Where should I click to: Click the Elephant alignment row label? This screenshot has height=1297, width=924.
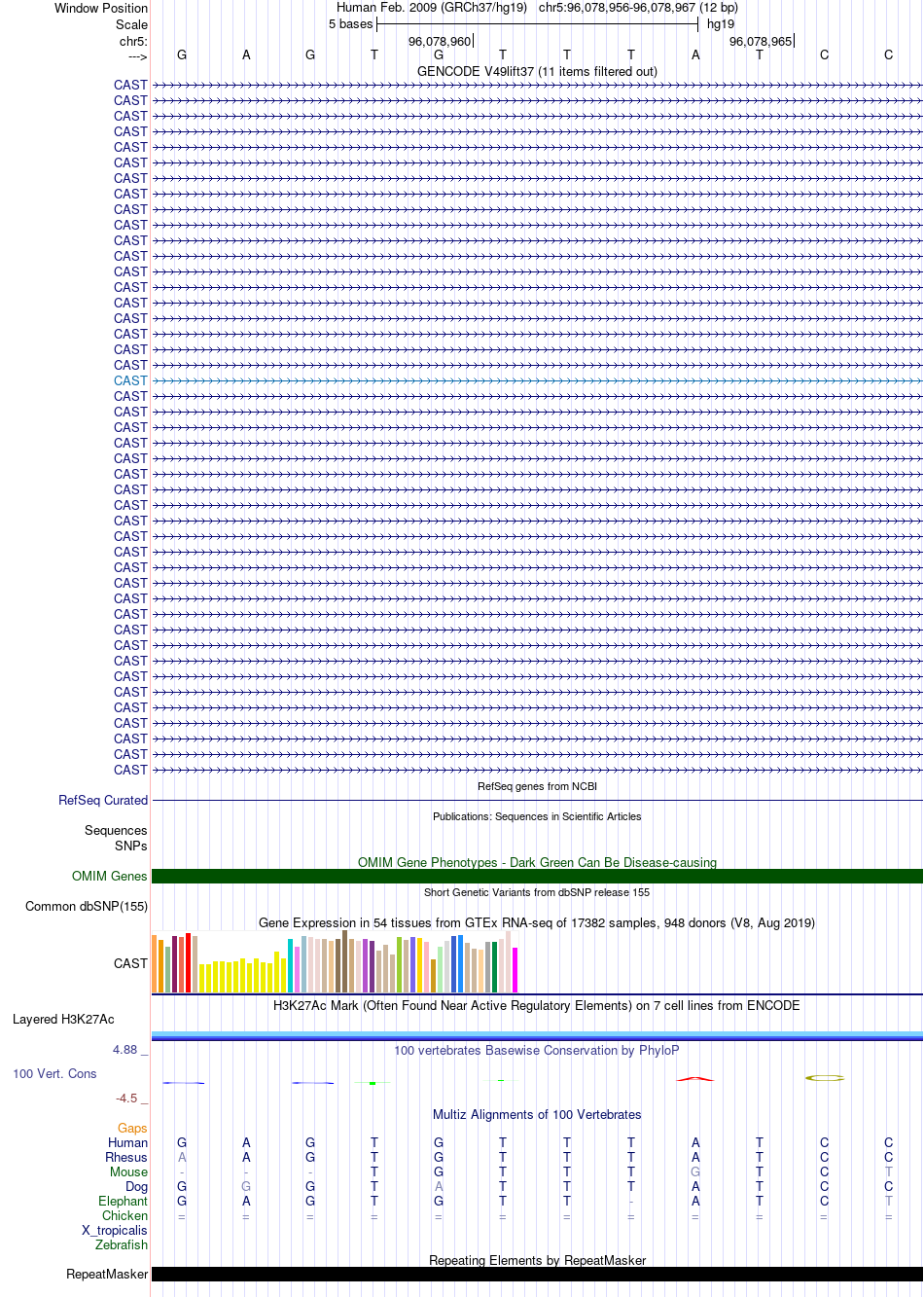(x=123, y=1201)
